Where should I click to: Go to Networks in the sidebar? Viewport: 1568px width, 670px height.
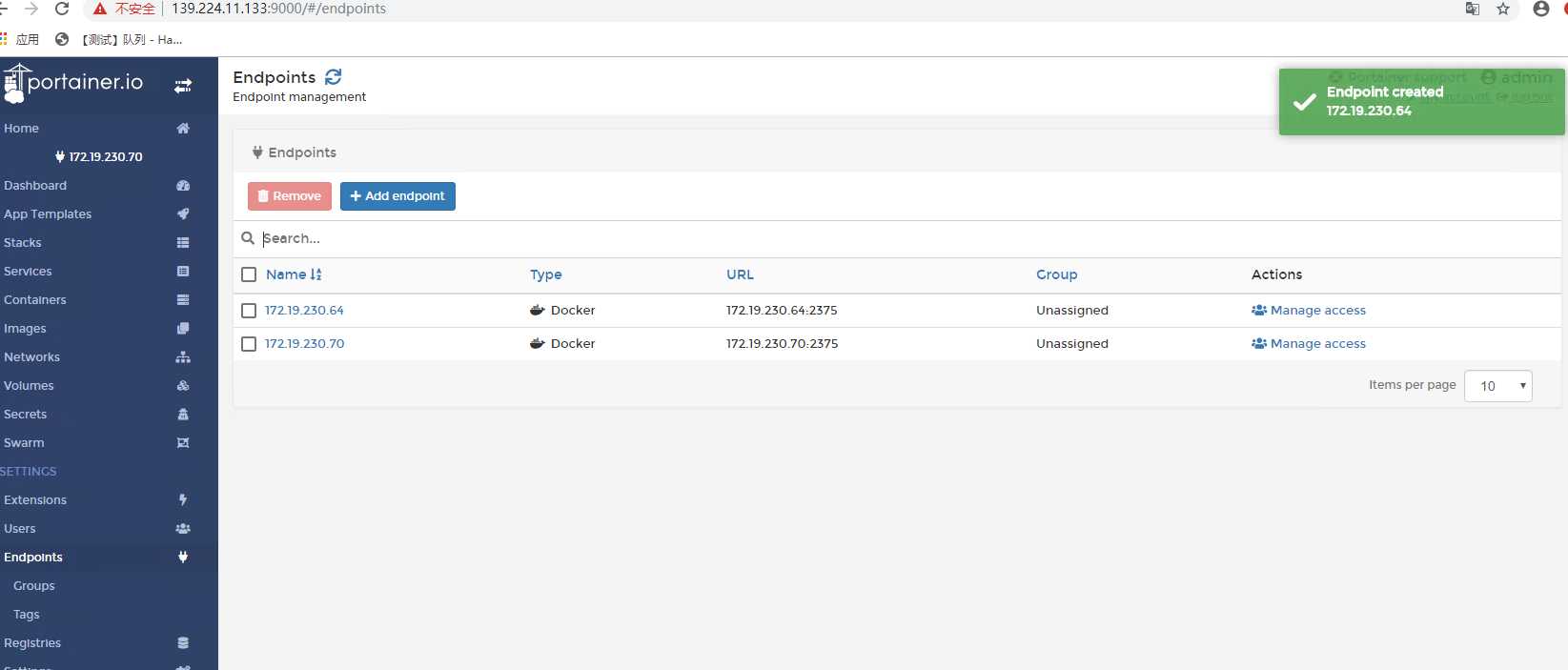31,356
